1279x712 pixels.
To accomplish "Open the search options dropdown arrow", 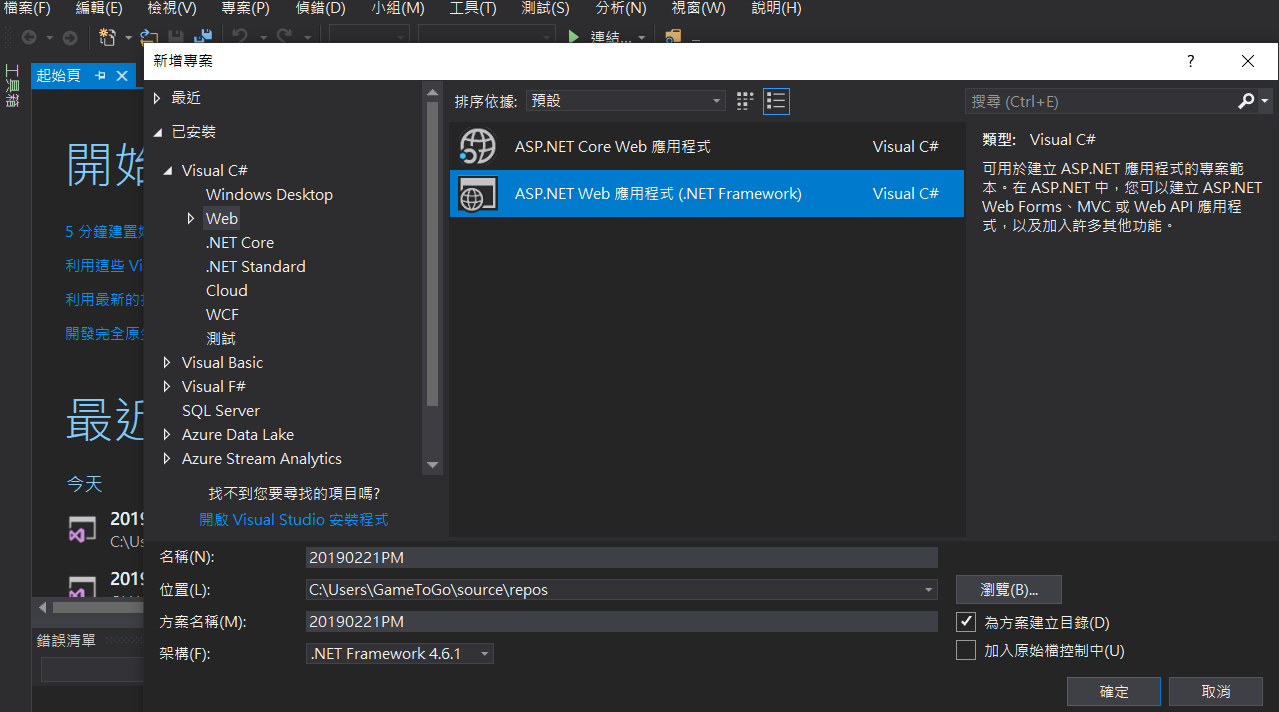I will click(1265, 101).
